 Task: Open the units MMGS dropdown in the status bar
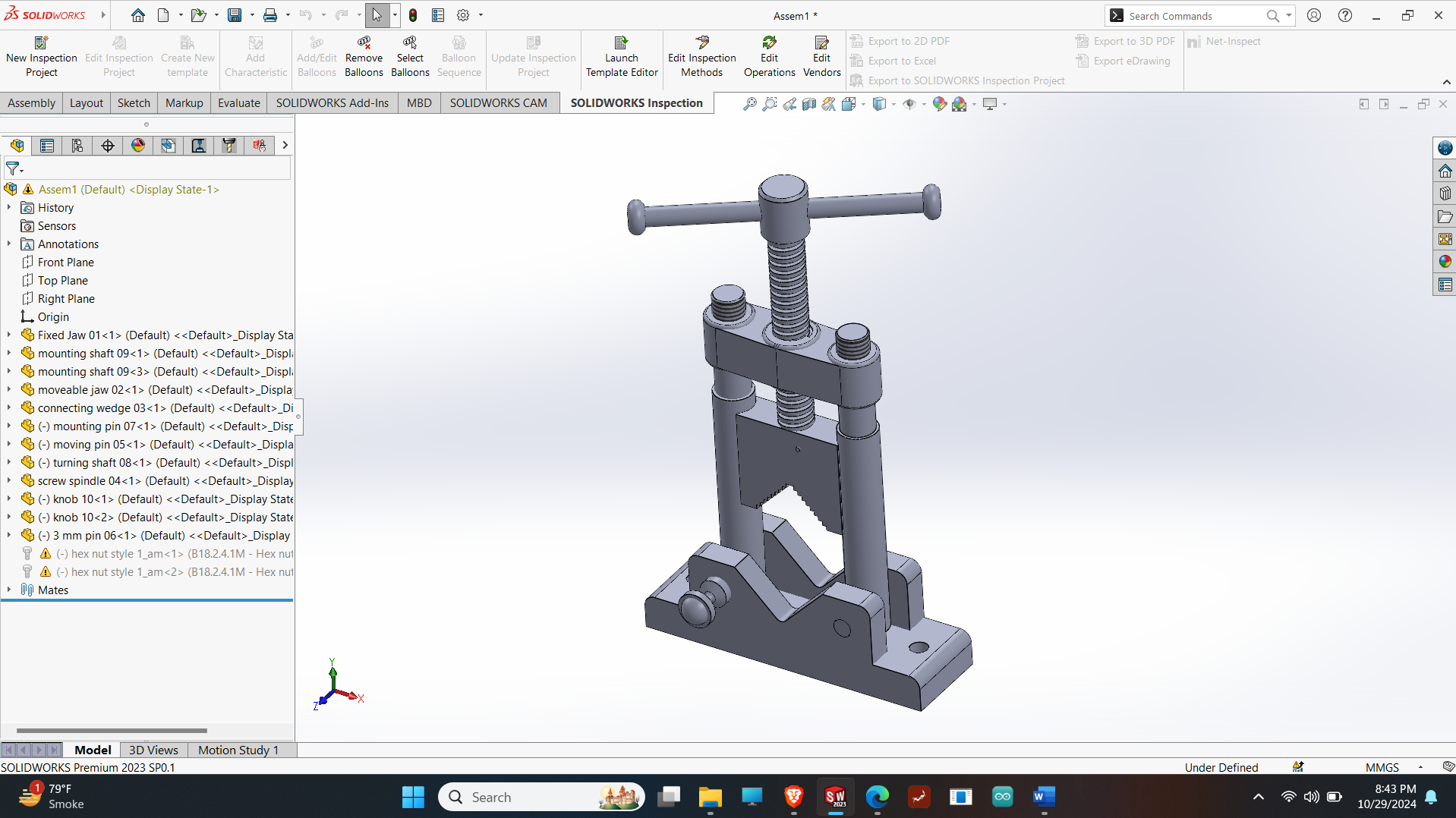click(x=1420, y=767)
